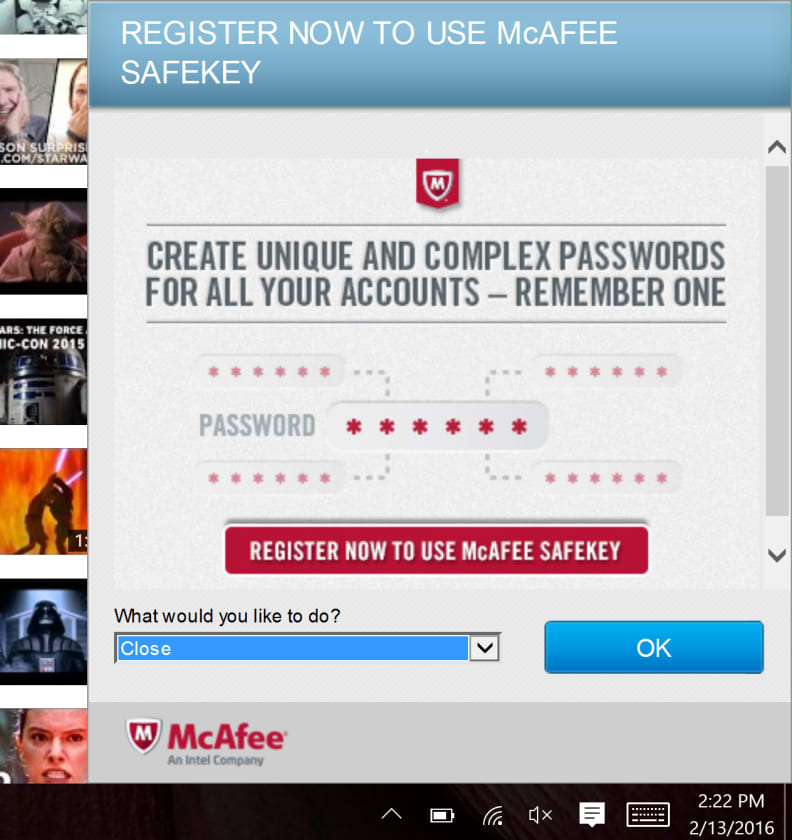Open the Darth Vader video thumbnail
Screen dimensions: 792x840
43,631
